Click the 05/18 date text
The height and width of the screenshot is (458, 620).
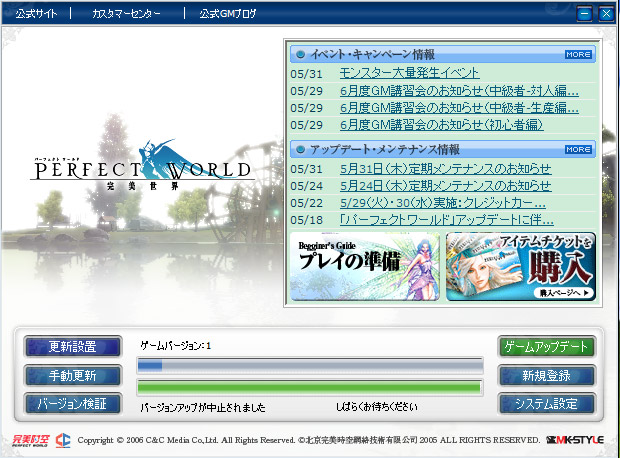click(x=306, y=220)
